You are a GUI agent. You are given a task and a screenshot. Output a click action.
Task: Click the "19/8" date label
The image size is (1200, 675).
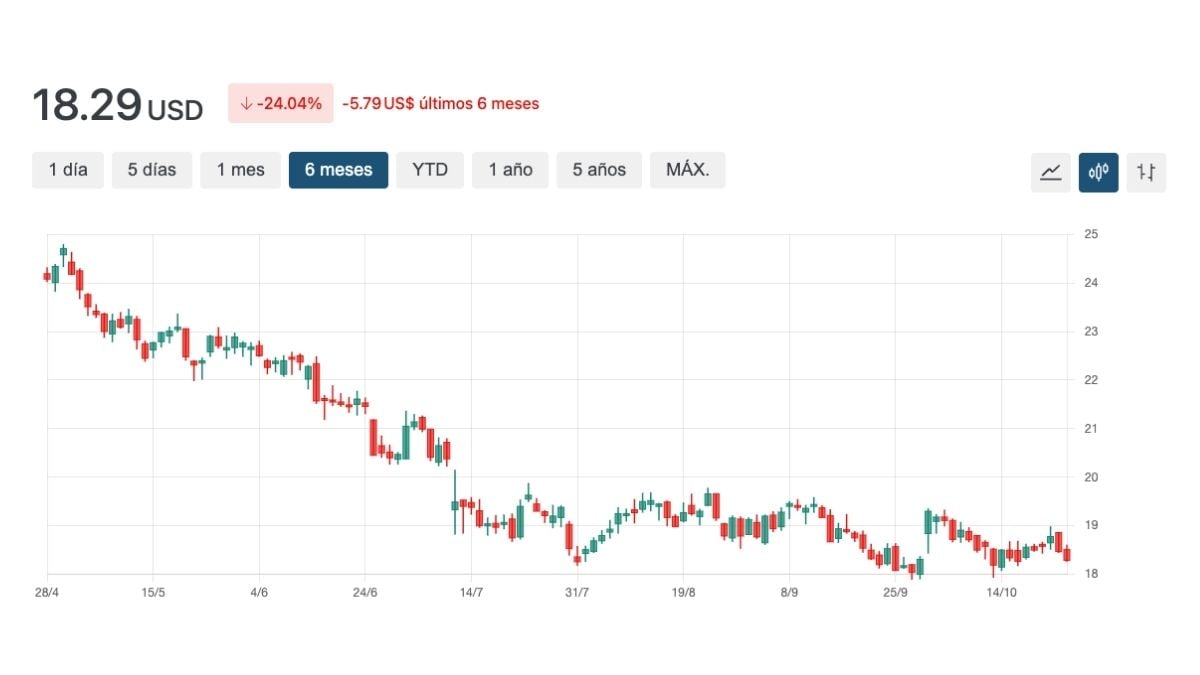686,591
